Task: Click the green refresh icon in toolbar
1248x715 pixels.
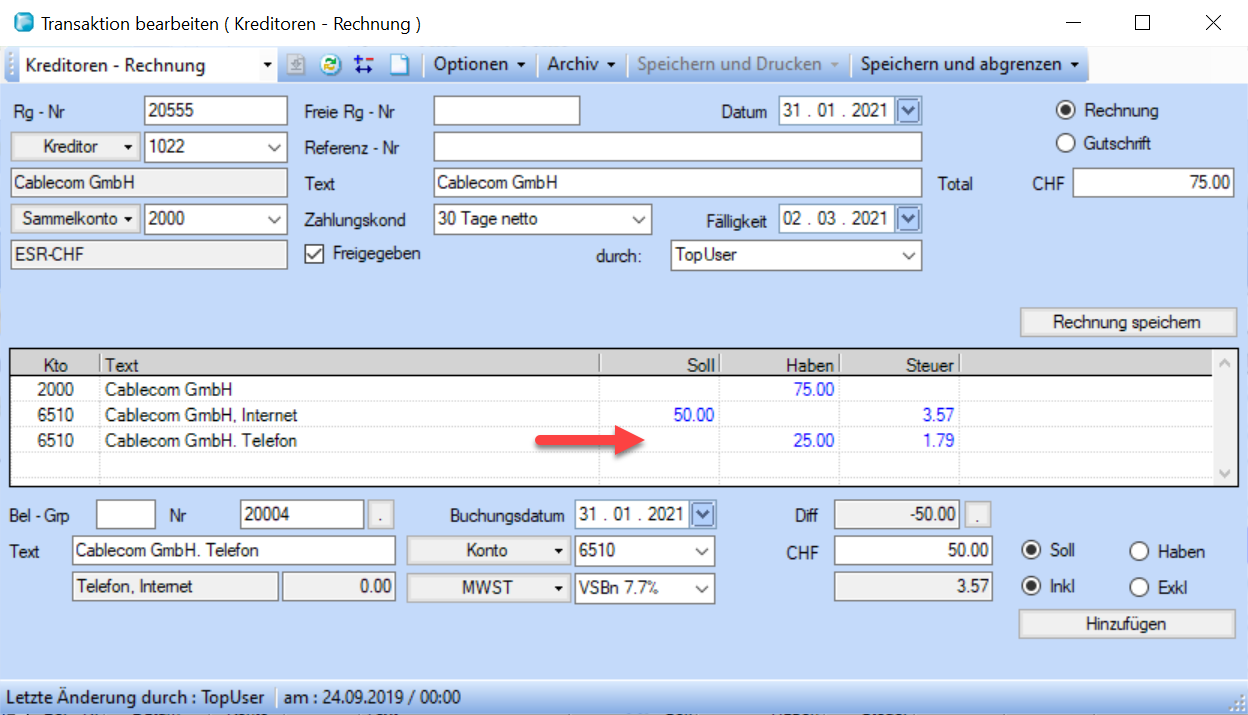Action: click(x=330, y=65)
